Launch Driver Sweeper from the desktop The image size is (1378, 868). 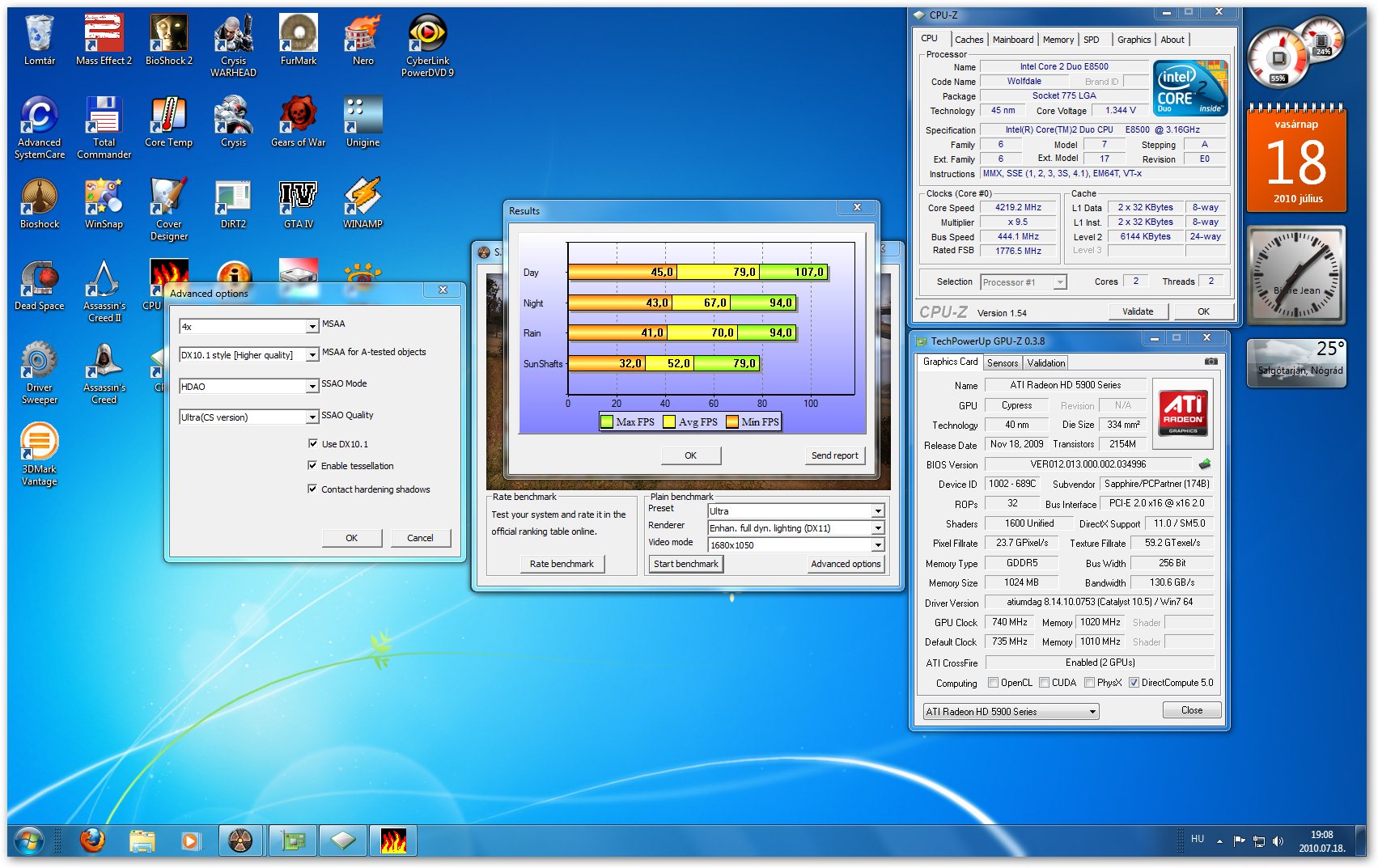39,373
